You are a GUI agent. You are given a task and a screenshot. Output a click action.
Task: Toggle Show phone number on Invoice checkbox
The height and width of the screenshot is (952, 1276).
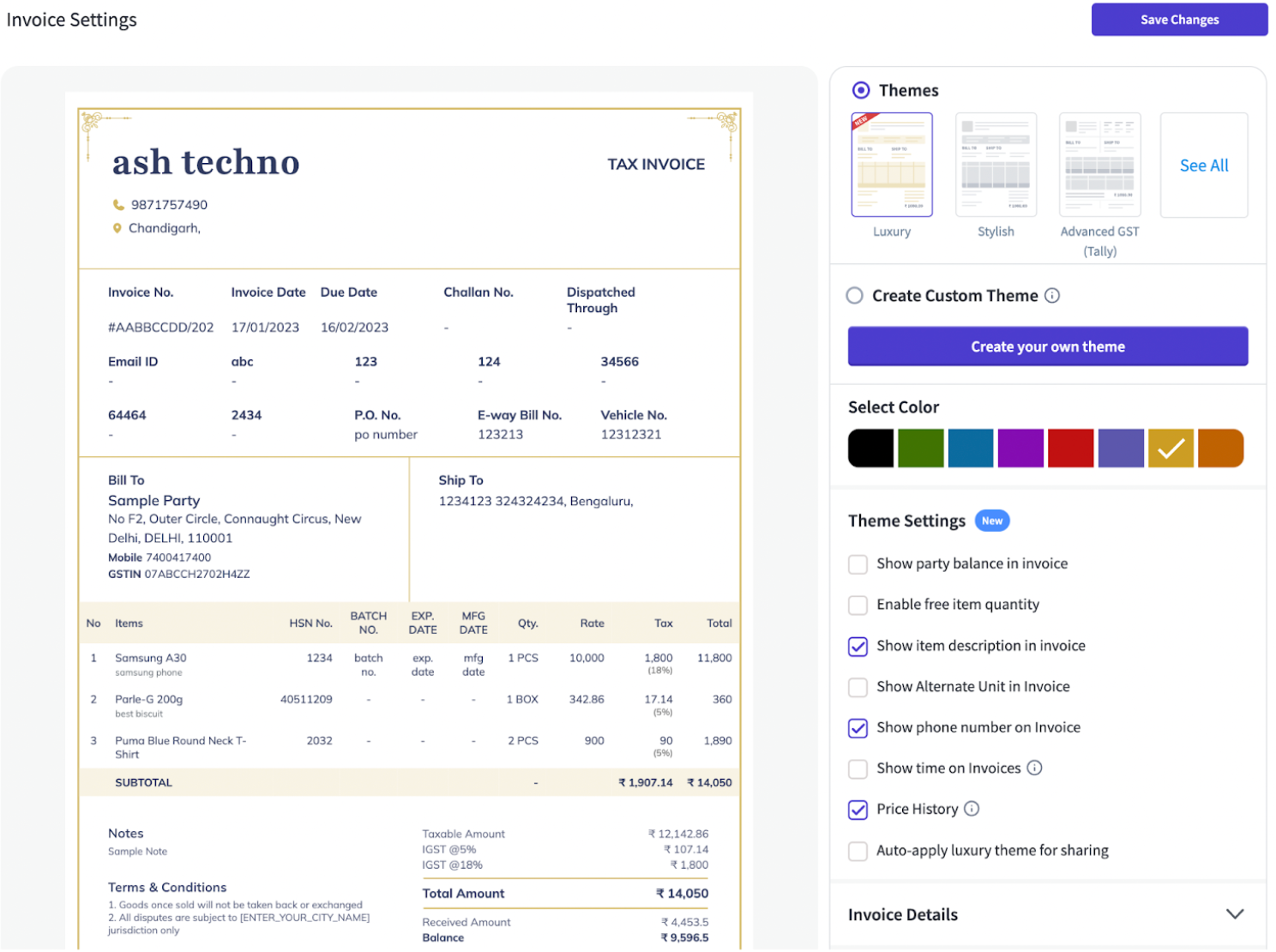click(858, 728)
